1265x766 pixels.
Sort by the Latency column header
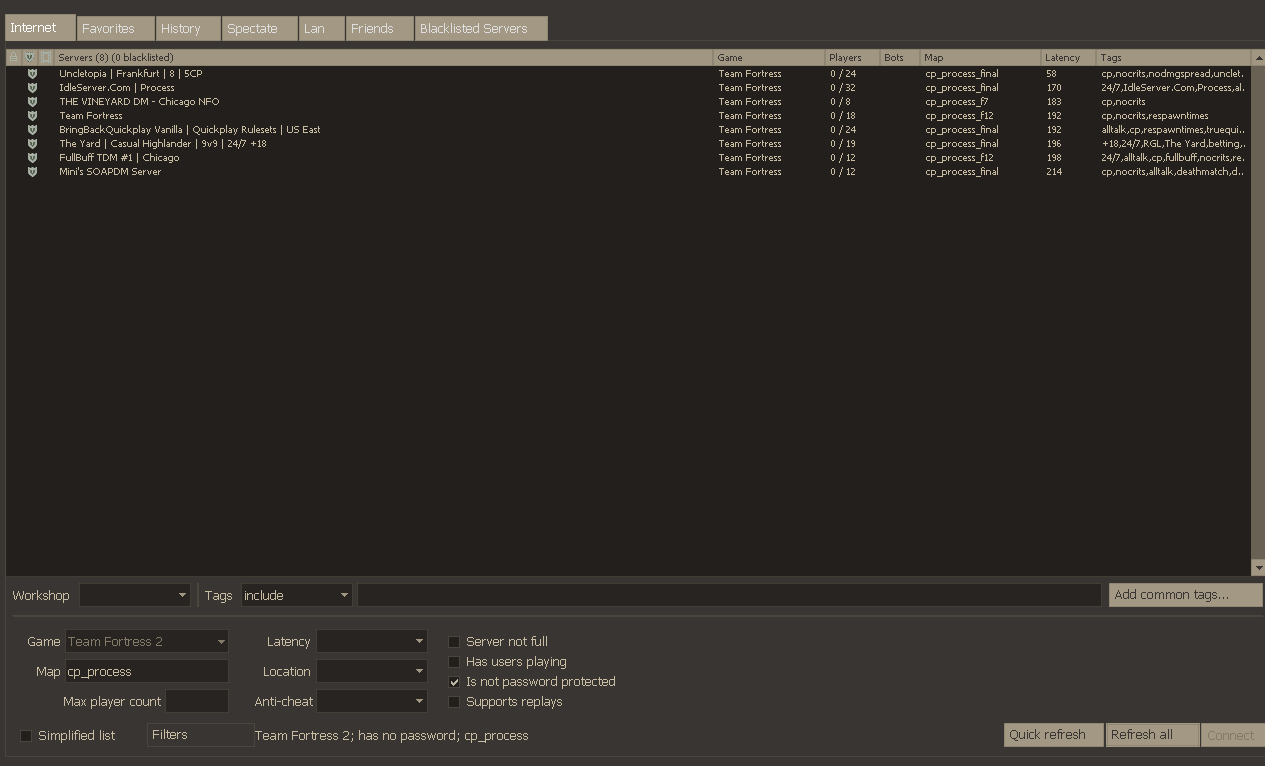pos(1069,58)
